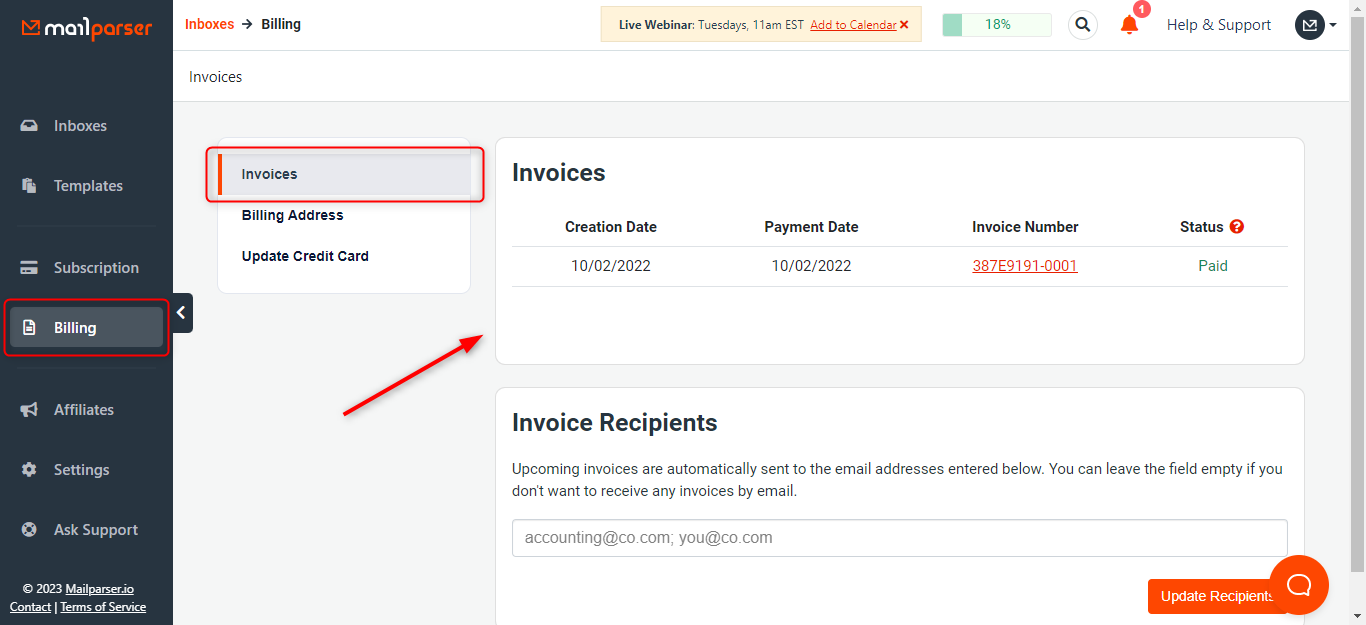Screen dimensions: 1366x625
Task: Click the Billing sidebar icon
Action: tap(74, 327)
